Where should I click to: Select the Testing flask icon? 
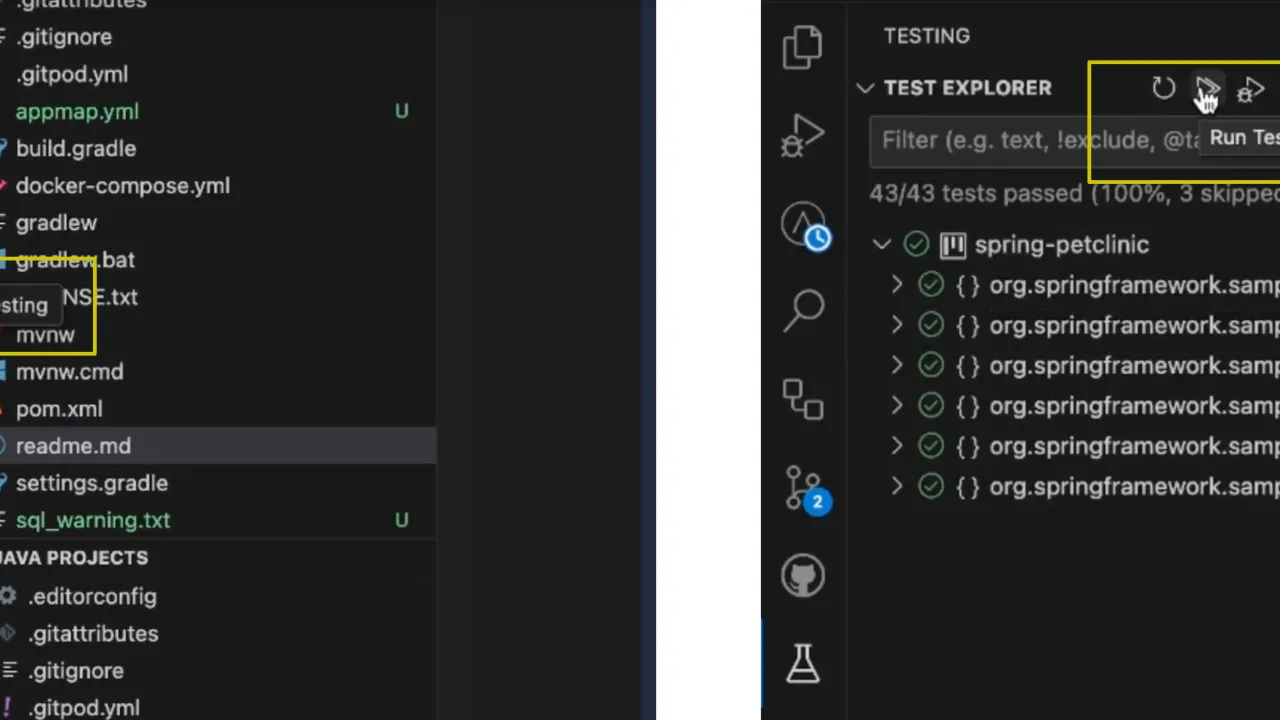tap(803, 662)
